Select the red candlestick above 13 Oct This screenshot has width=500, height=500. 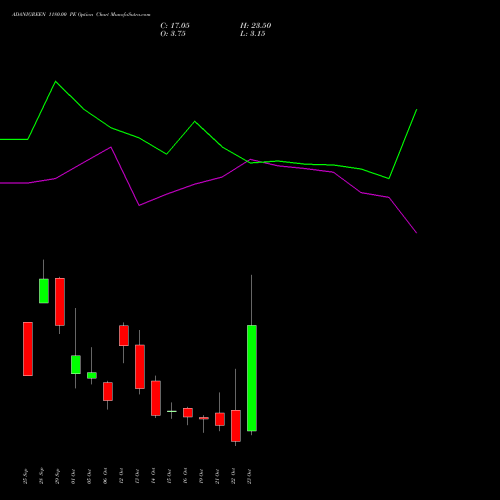140,367
